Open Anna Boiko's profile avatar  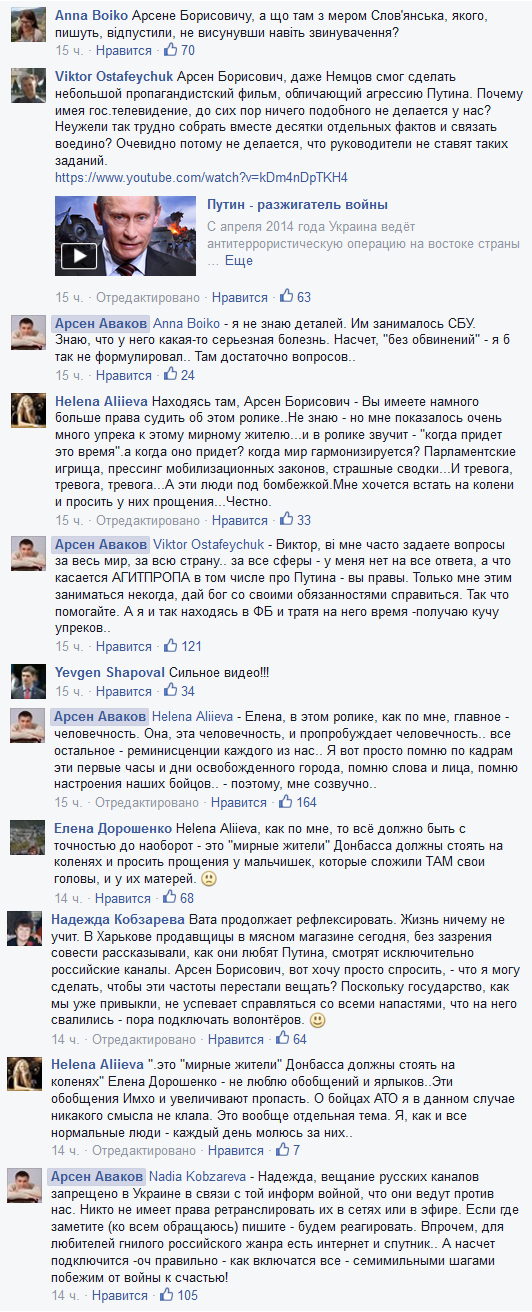pyautogui.click(x=27, y=26)
